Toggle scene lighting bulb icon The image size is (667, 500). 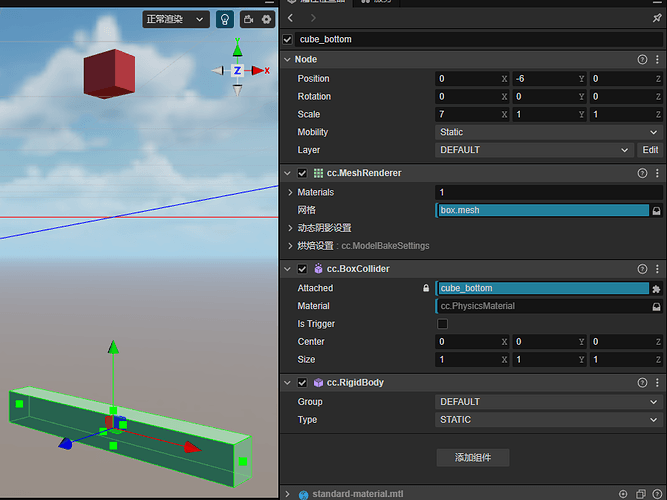pos(225,20)
